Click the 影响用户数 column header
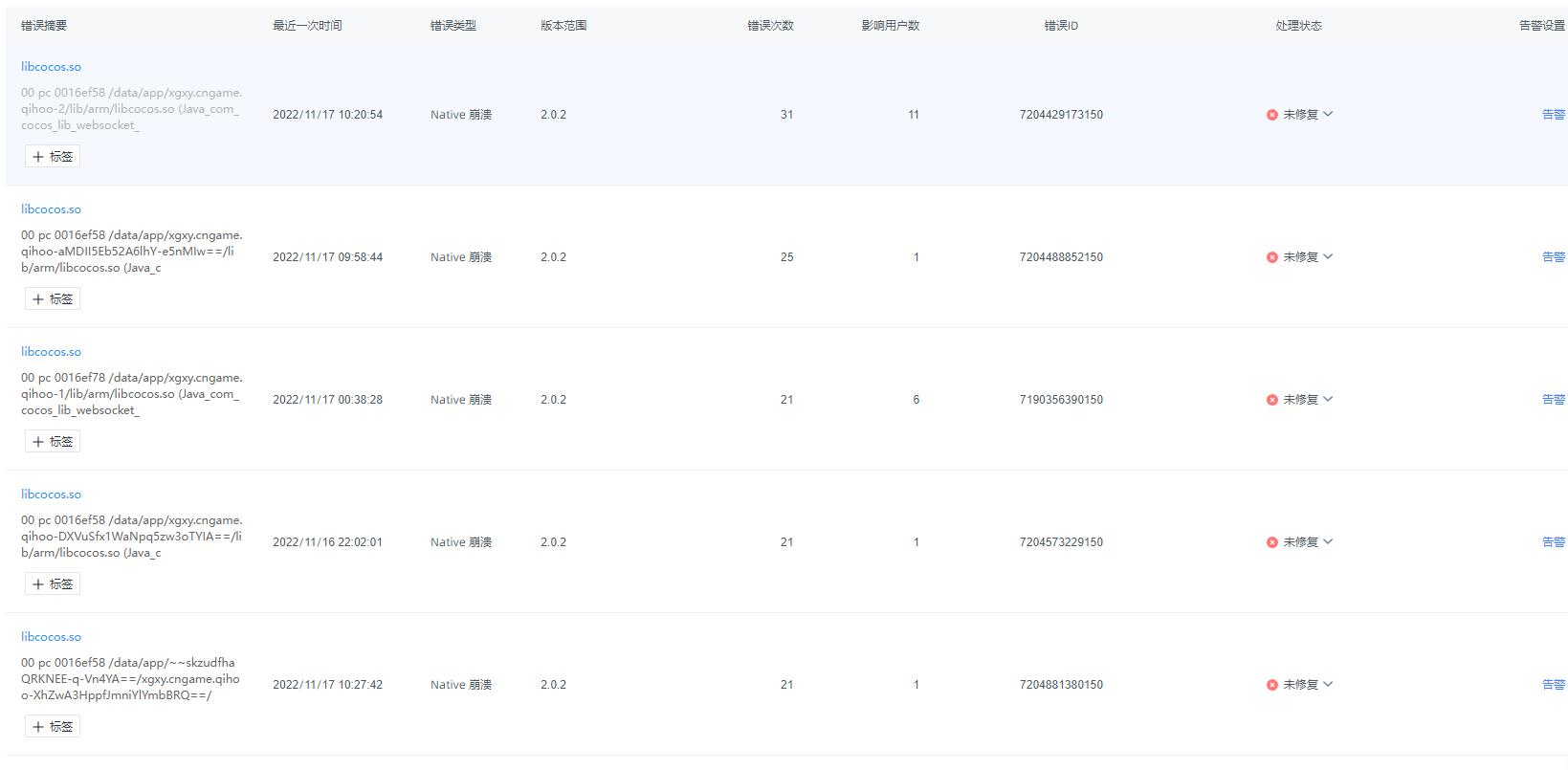 (890, 26)
